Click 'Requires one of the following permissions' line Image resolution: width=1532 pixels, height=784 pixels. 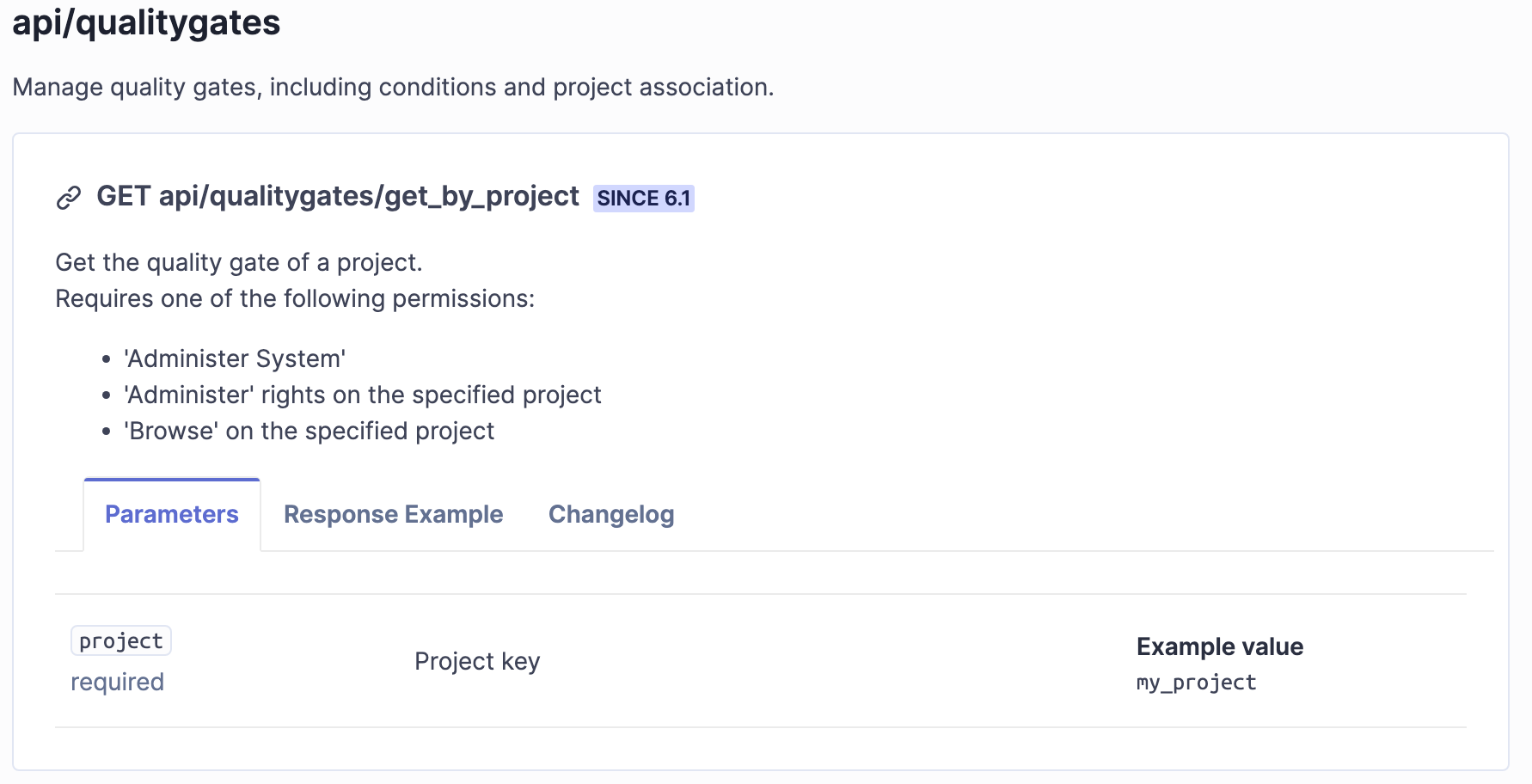tap(295, 298)
